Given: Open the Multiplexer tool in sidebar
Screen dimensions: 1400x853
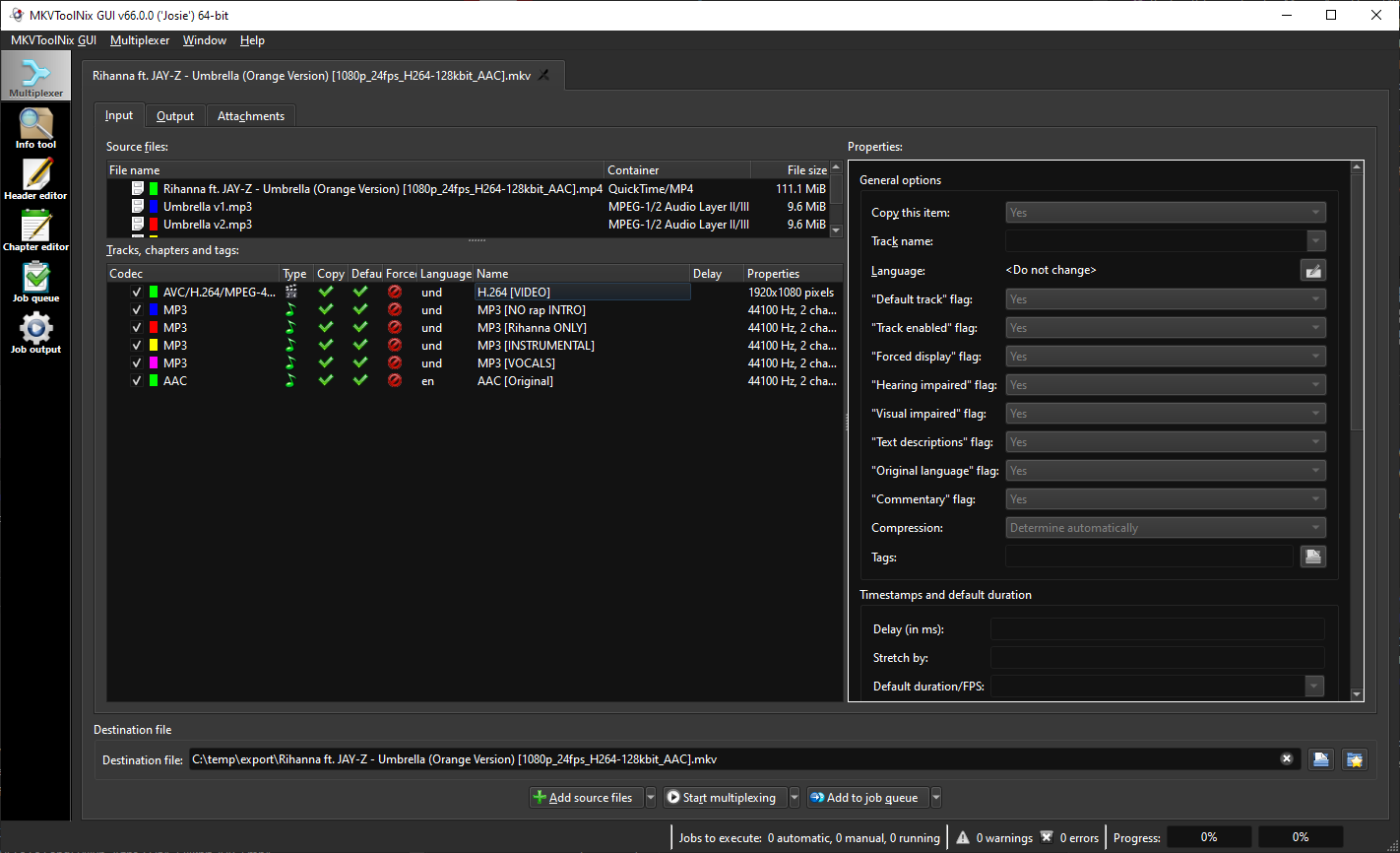Looking at the screenshot, I should pyautogui.click(x=35, y=77).
